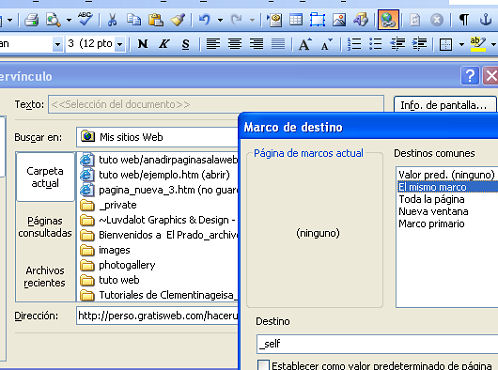Select Archivos recientes in sidebar

point(45,276)
